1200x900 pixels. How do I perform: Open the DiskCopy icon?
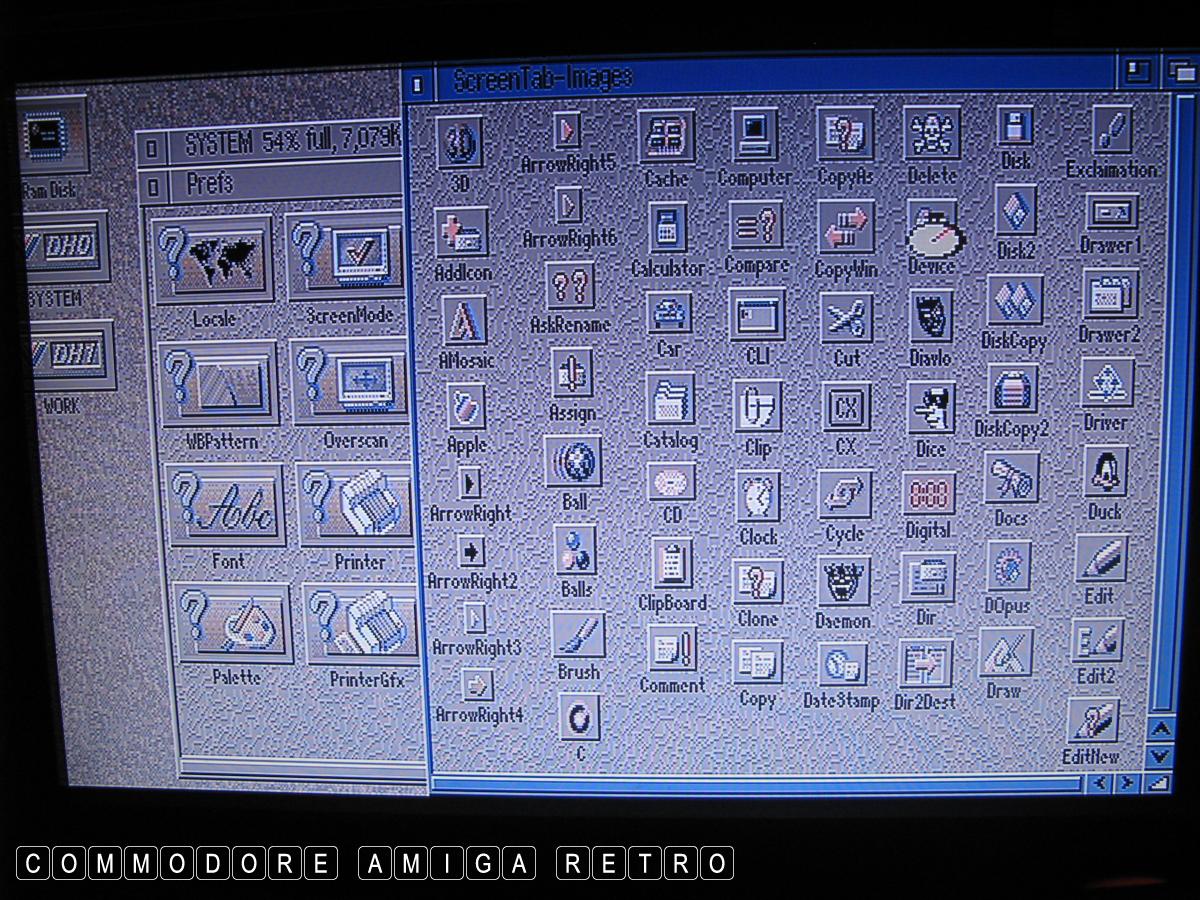(1015, 301)
